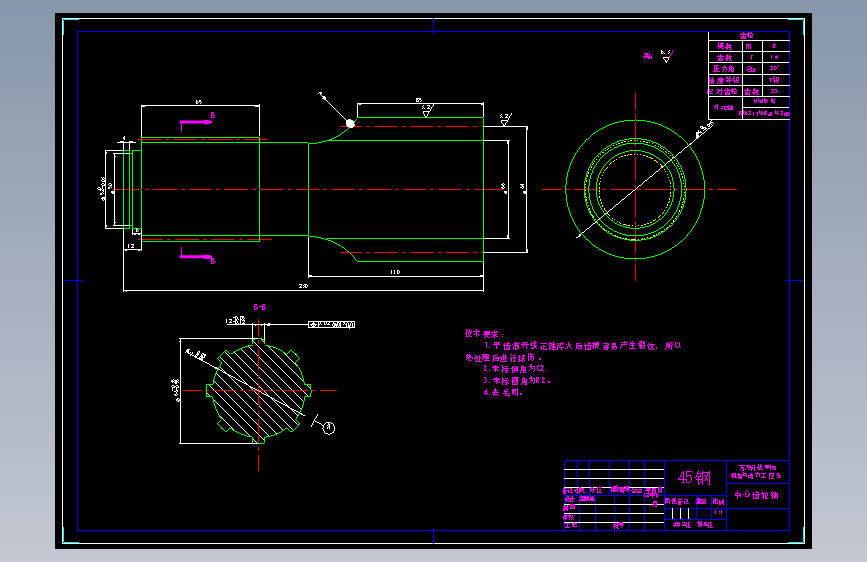The image size is (867, 562).
Task: Select the '中心齿轮轴' part name
Action: tap(756, 495)
